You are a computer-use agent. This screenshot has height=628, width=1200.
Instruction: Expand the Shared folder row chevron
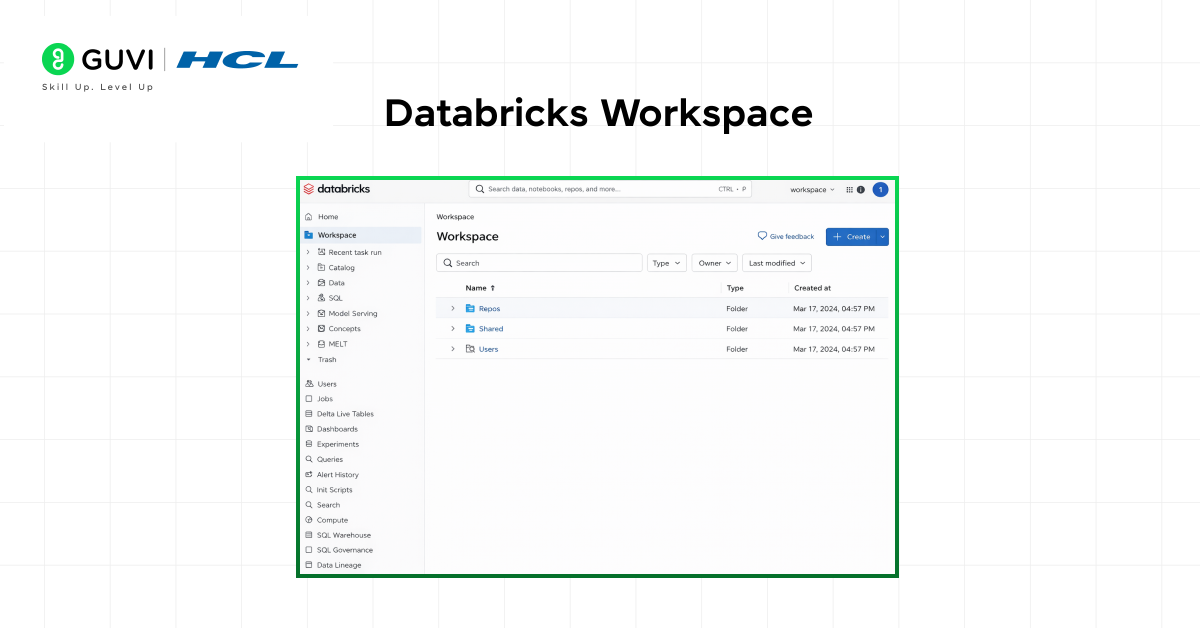coord(452,329)
